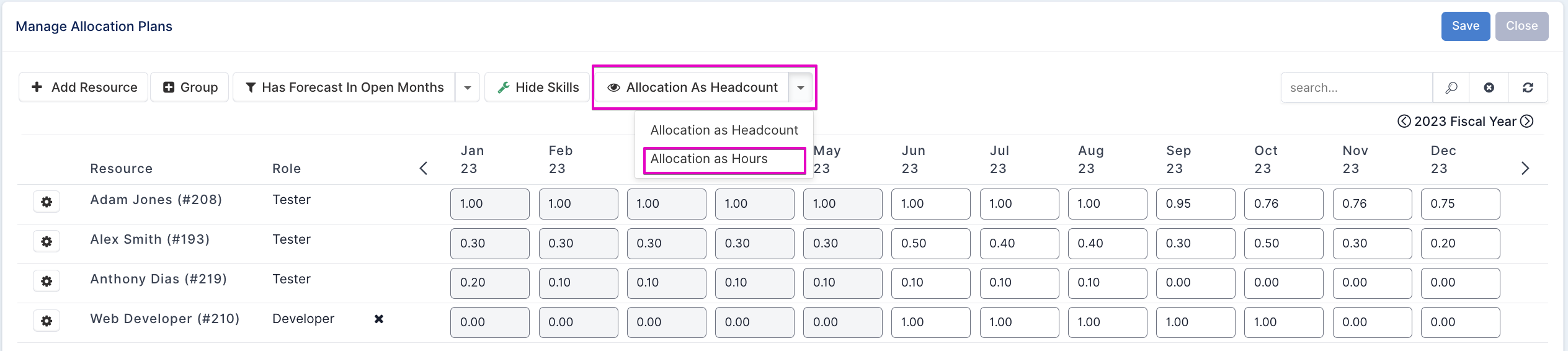The height and width of the screenshot is (351, 1568).
Task: Toggle Group resources button
Action: pyautogui.click(x=190, y=87)
